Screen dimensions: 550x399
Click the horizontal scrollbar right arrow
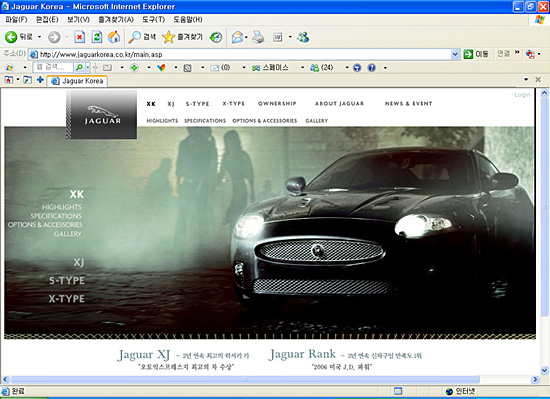coord(535,379)
